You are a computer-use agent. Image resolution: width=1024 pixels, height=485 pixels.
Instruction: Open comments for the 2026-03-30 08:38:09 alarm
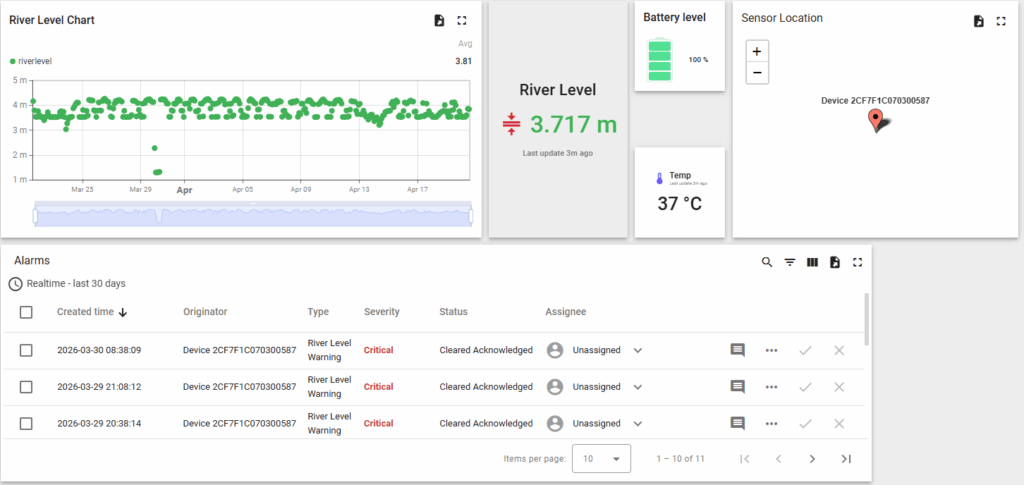pyautogui.click(x=737, y=351)
